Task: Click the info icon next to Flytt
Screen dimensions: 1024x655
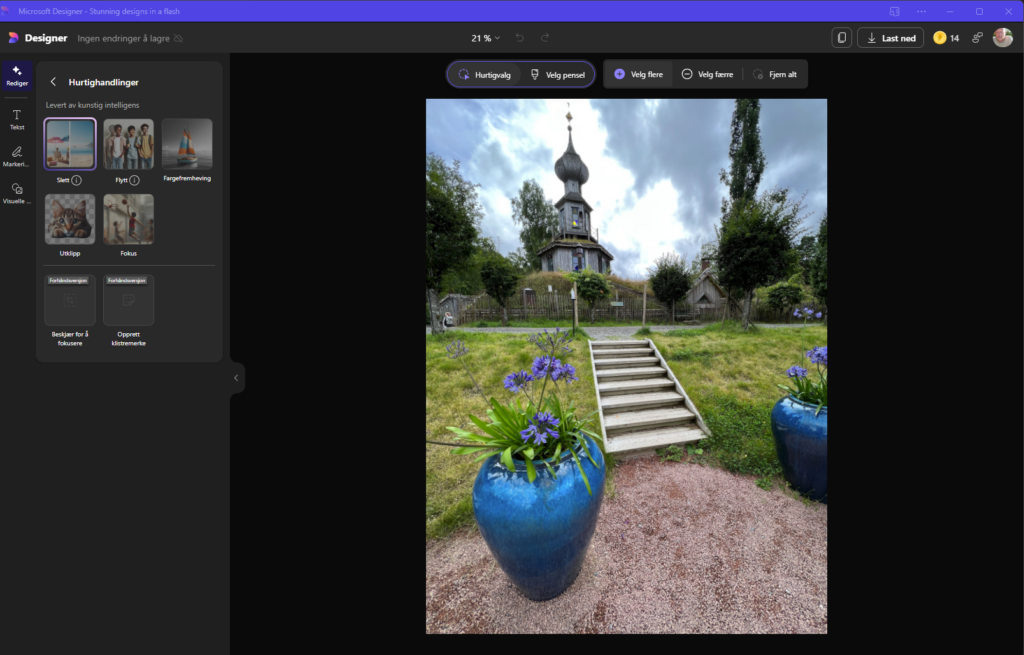Action: [134, 180]
